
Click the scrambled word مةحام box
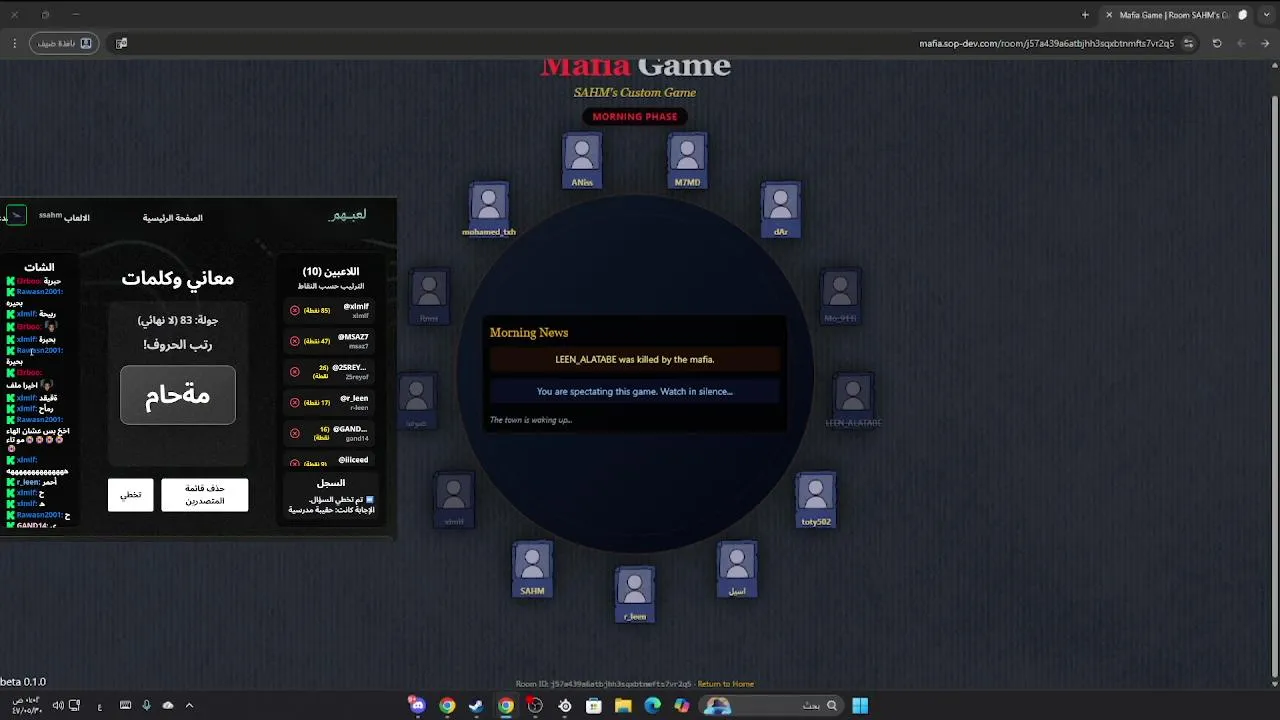[x=178, y=394]
